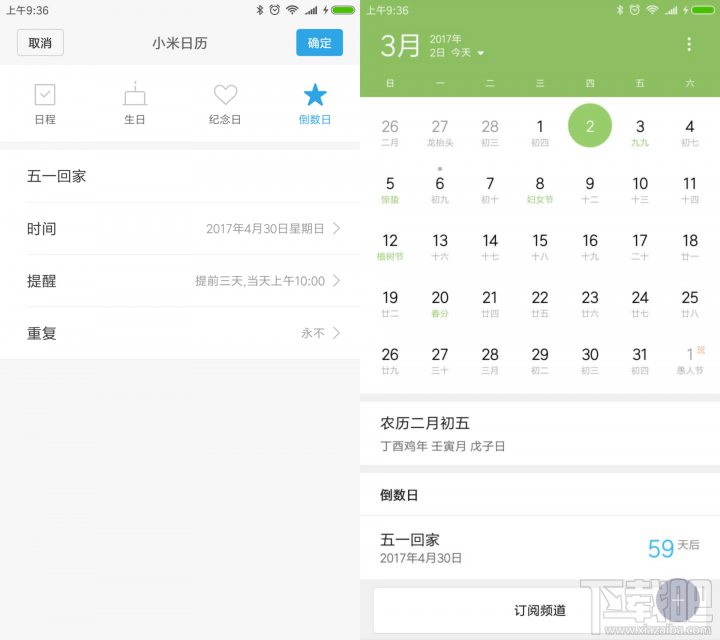
Task: Select March 8 妇女节
Action: (x=540, y=189)
